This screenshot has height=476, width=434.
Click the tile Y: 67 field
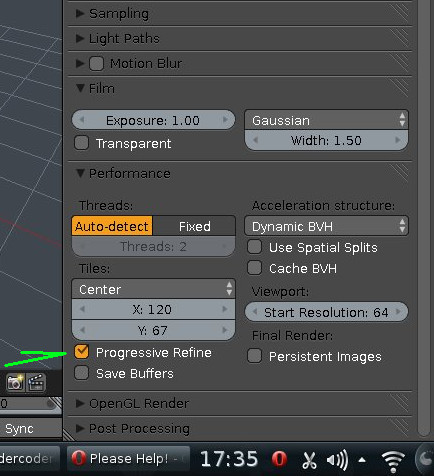point(153,330)
